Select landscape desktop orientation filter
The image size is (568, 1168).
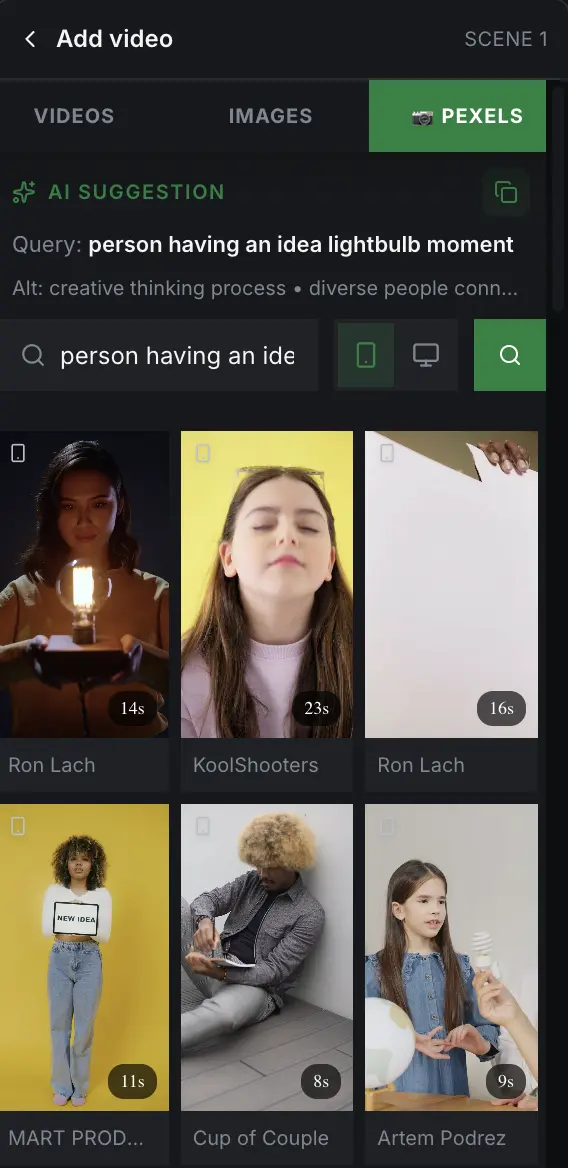426,355
